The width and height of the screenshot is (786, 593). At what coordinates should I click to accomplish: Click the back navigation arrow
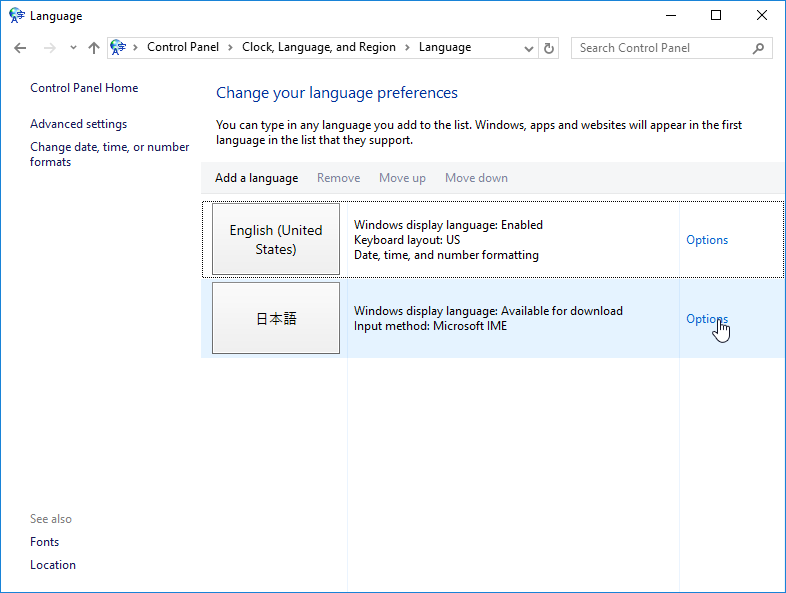click(x=20, y=48)
